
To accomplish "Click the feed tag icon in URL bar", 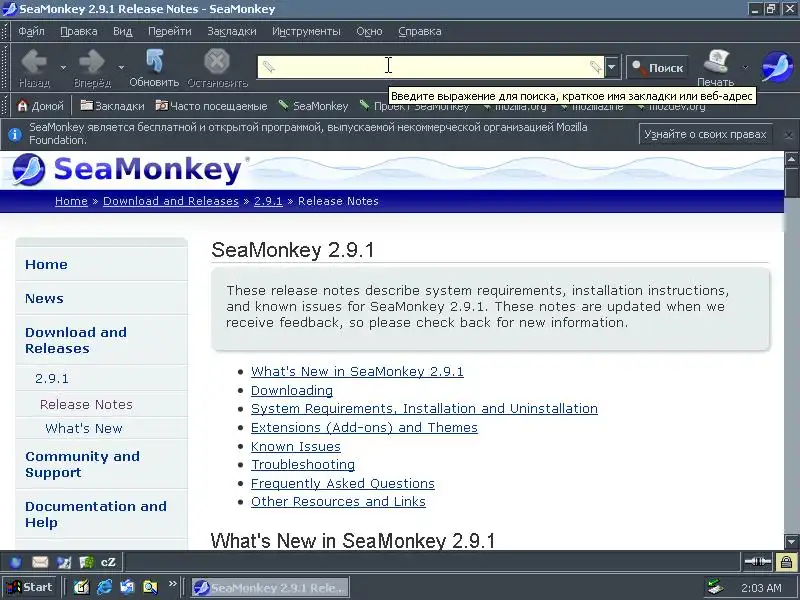I will (595, 67).
